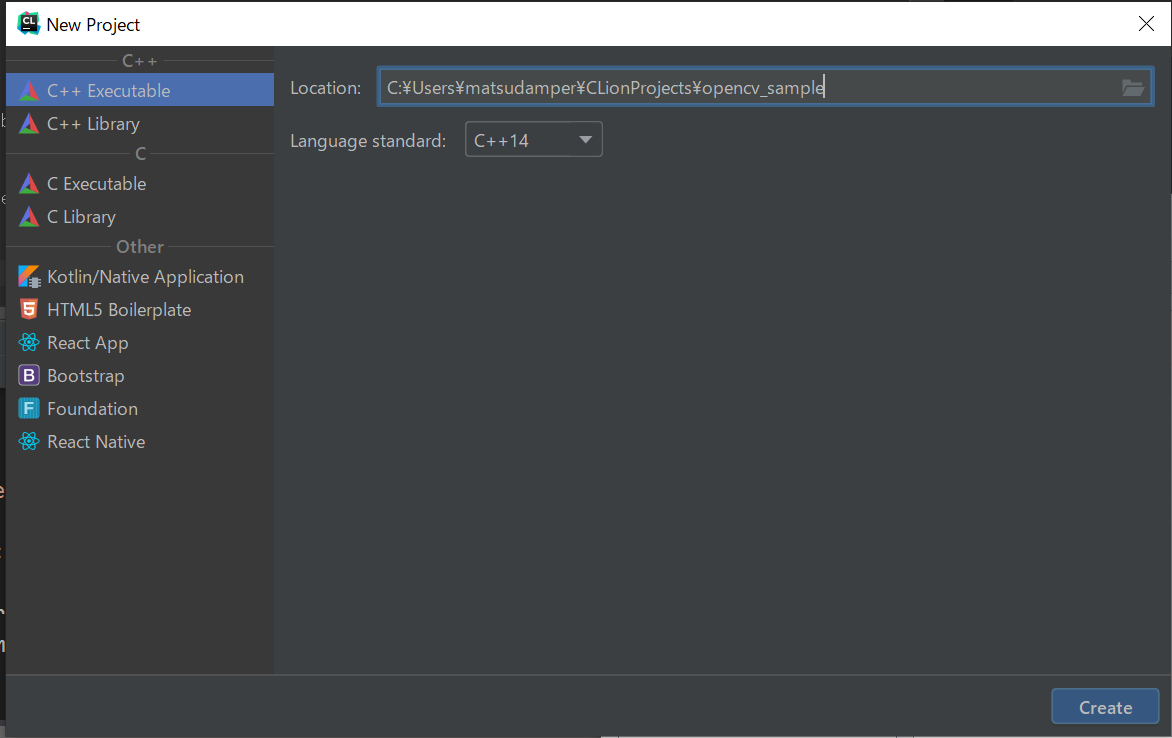Screen dimensions: 1172x738
Task: Click the CMake icon beside C Library
Action: (28, 217)
